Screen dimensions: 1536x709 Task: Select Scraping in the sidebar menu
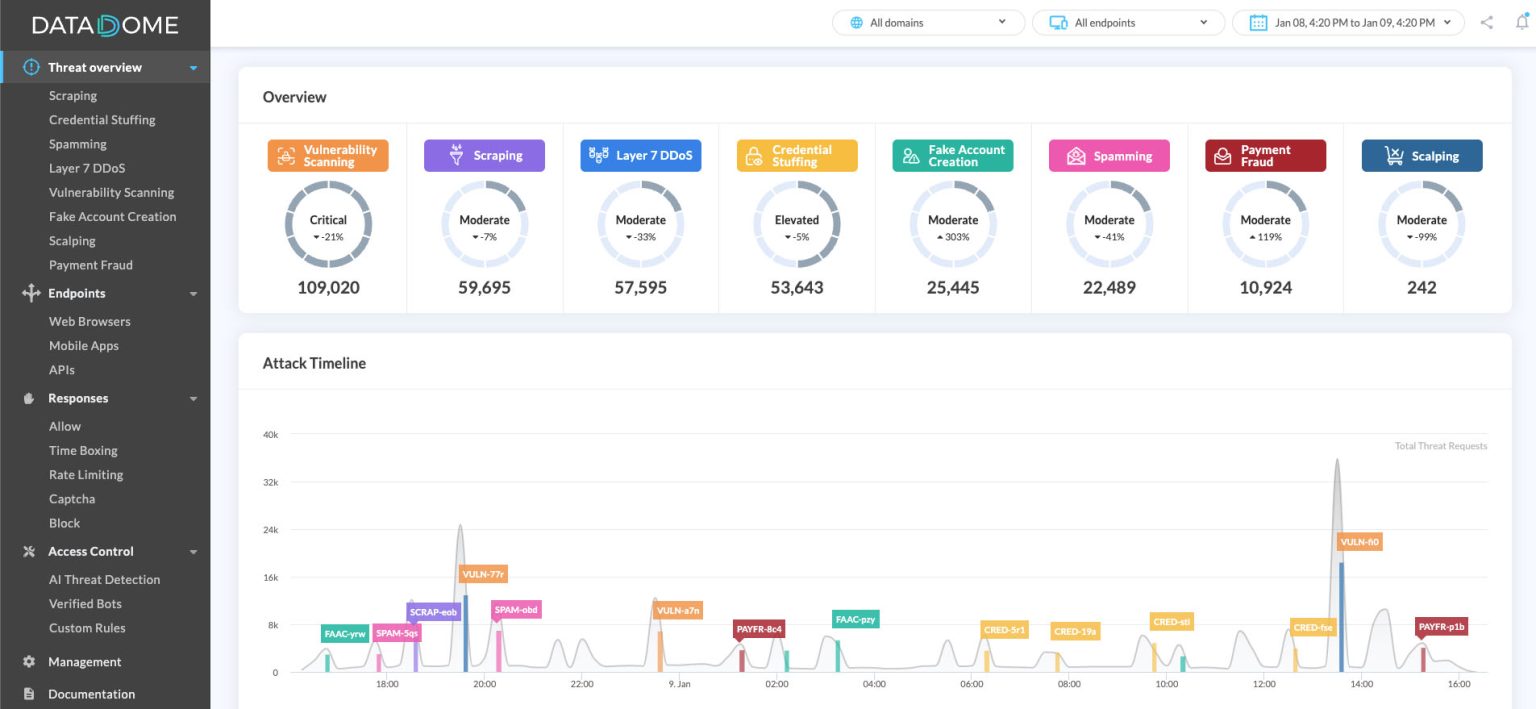pos(72,95)
